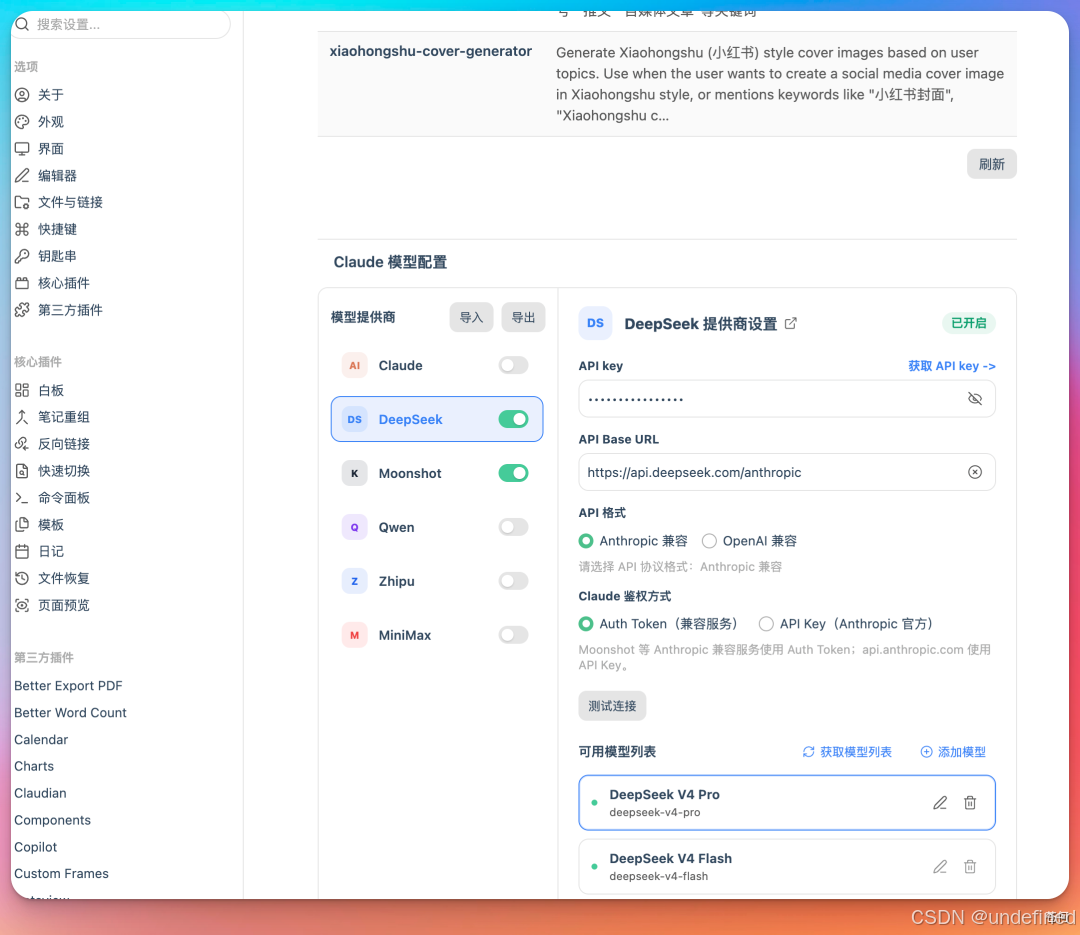Click the 笔记重组 merge icon
This screenshot has width=1080, height=935.
22,417
